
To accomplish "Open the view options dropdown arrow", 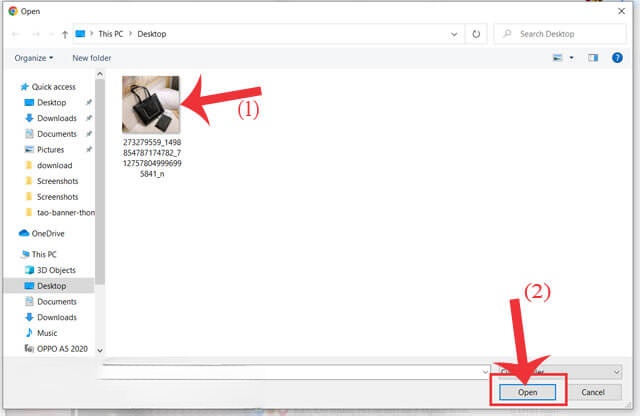I will coord(571,58).
